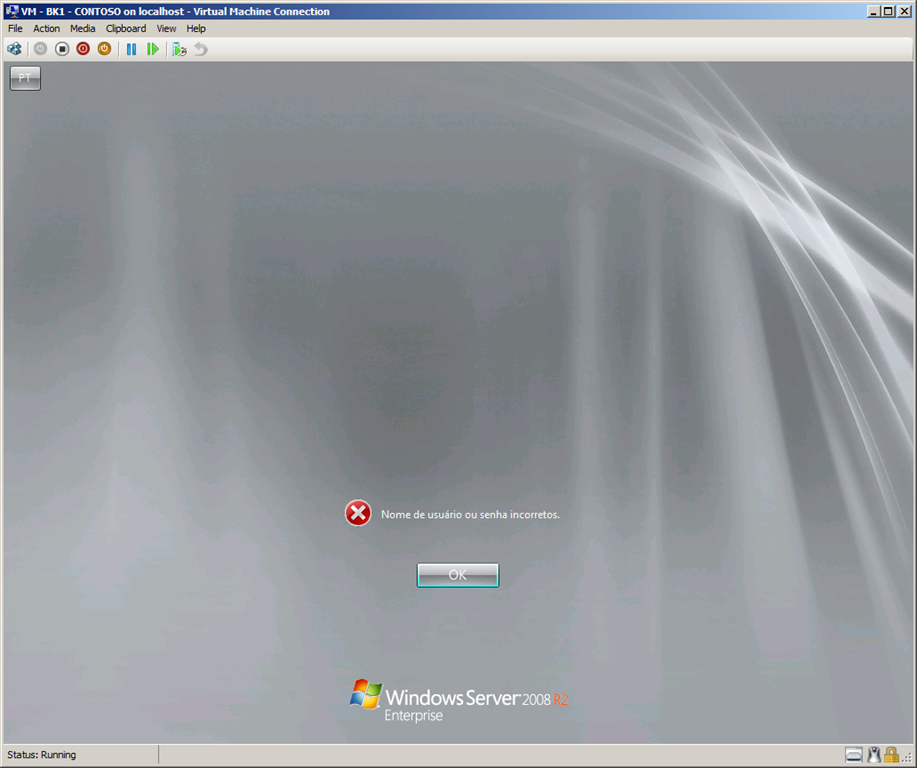
Task: Turn off the VM with the stop icon
Action: tap(62, 49)
